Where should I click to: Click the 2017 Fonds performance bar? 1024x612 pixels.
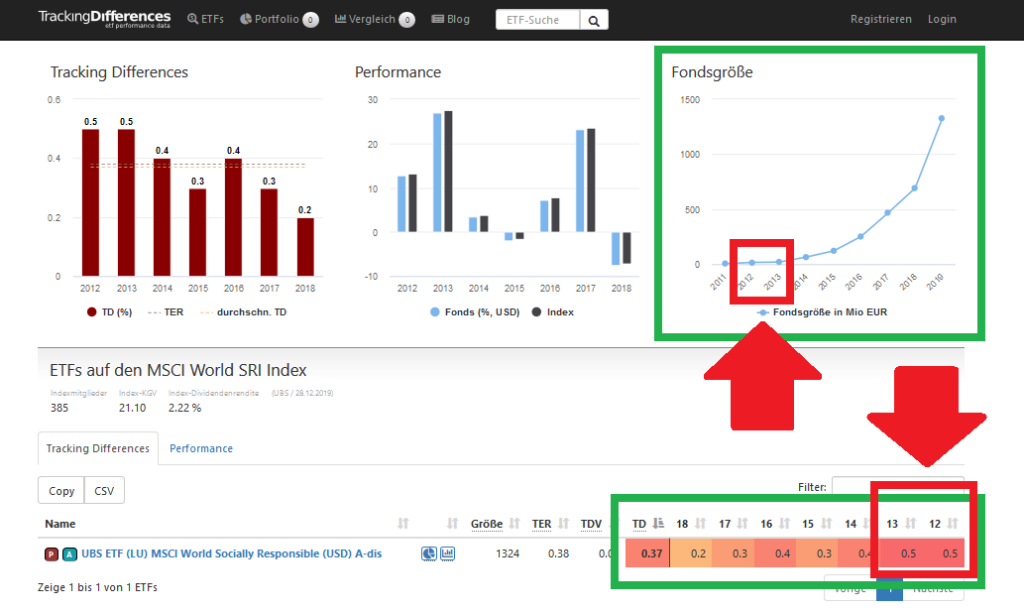[580, 181]
